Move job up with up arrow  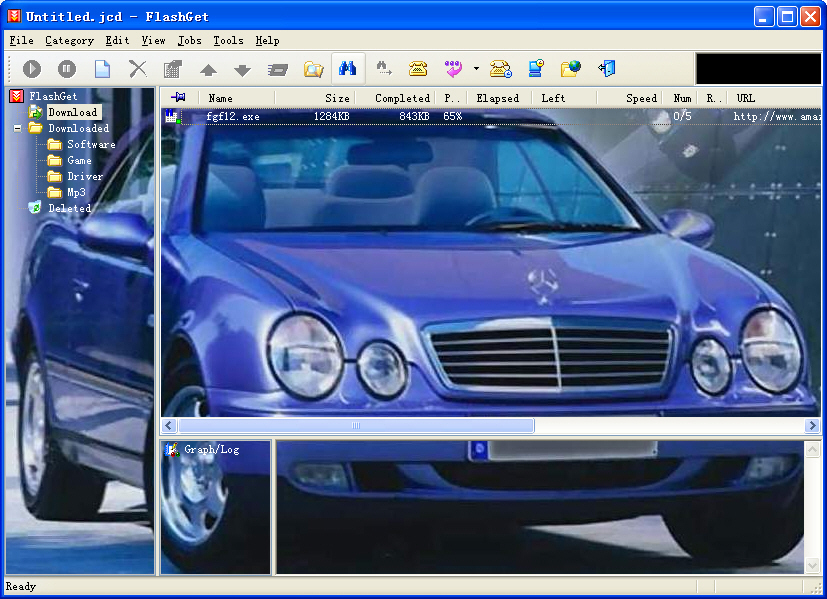point(208,70)
